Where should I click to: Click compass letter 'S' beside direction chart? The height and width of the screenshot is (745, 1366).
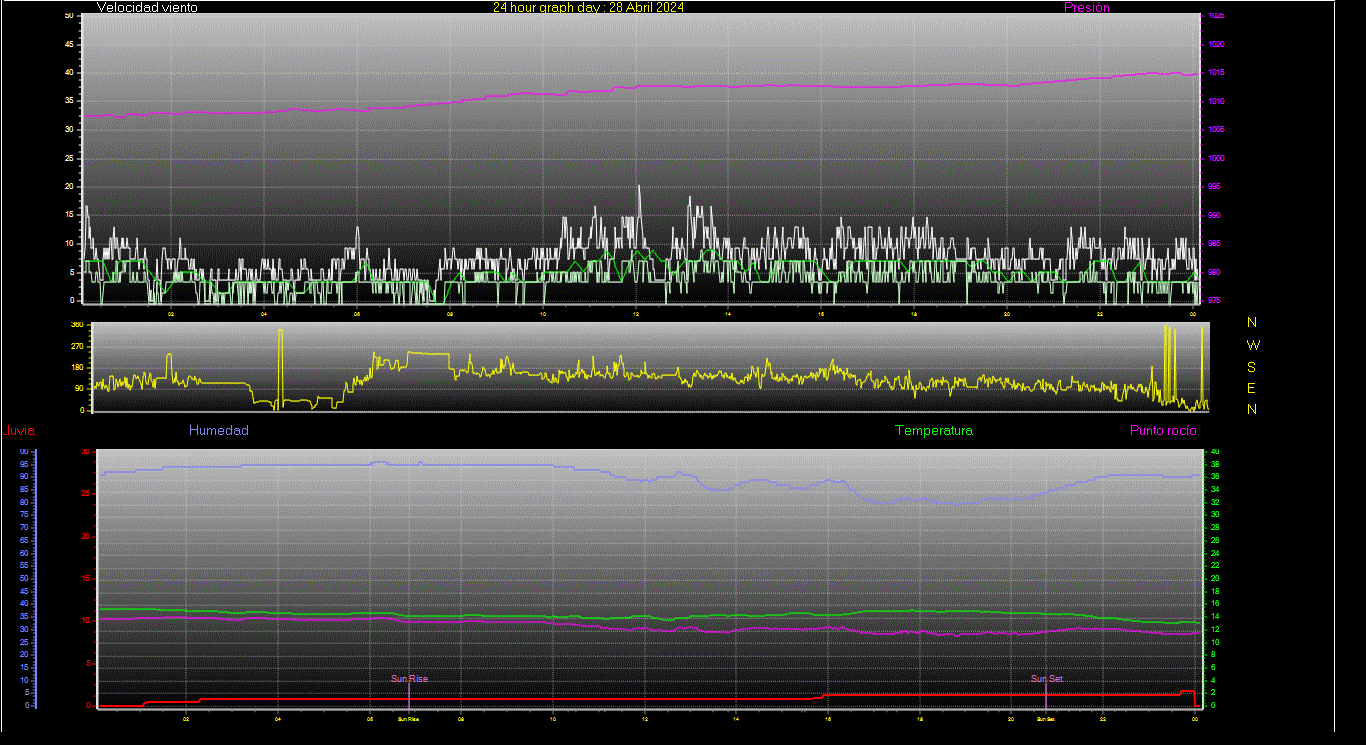1252,366
